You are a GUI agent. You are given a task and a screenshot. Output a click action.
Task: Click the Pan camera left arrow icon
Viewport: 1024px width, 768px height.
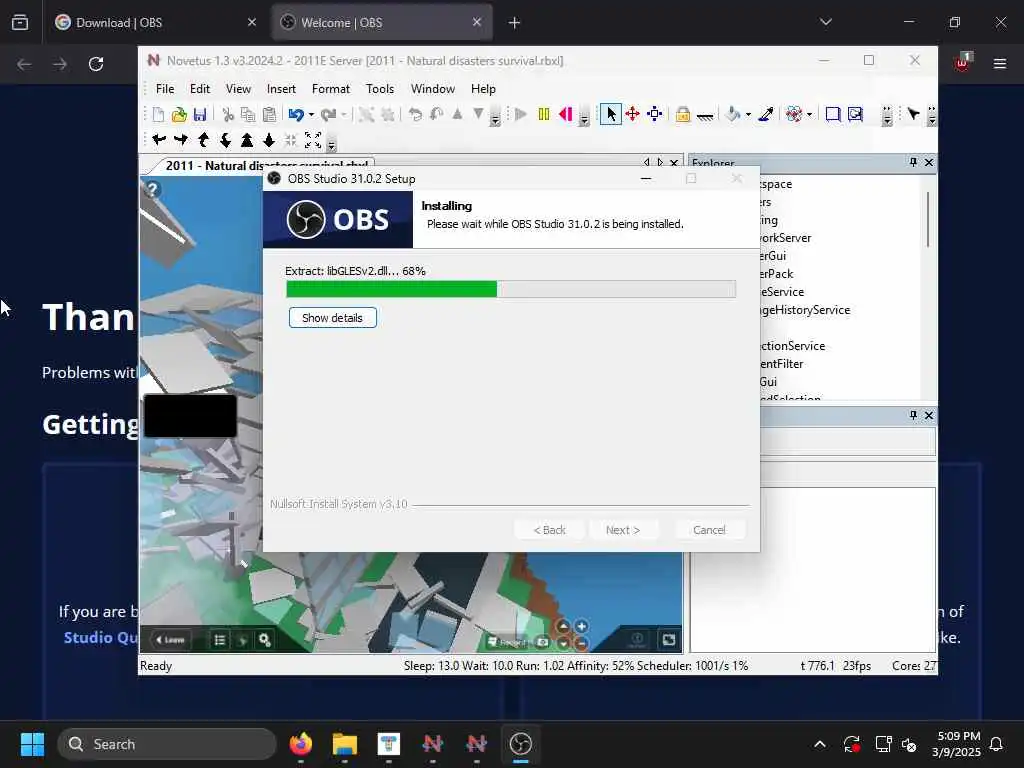click(159, 140)
